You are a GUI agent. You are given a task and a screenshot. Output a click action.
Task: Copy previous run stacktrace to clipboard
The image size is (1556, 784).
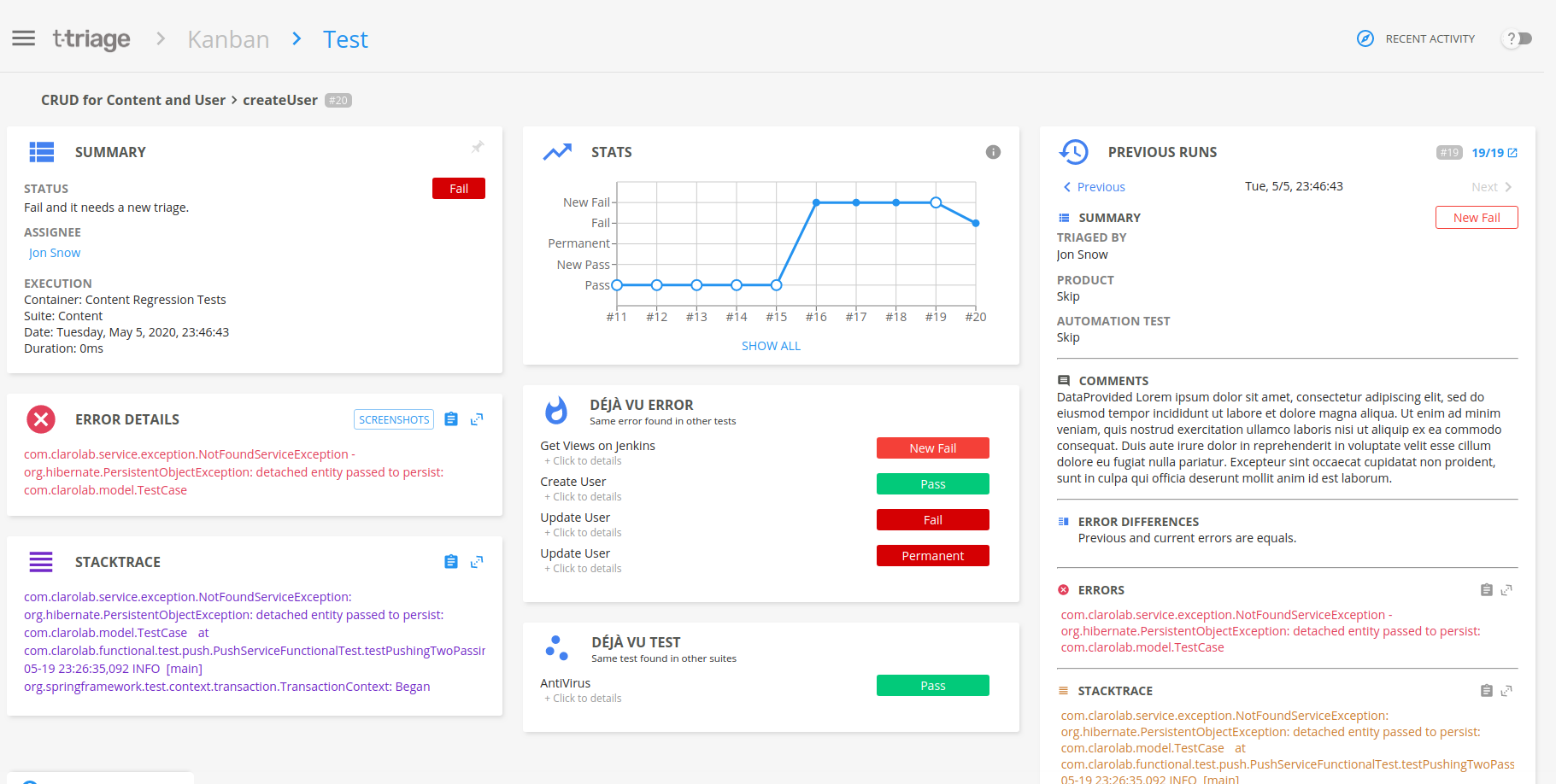[x=1487, y=691]
